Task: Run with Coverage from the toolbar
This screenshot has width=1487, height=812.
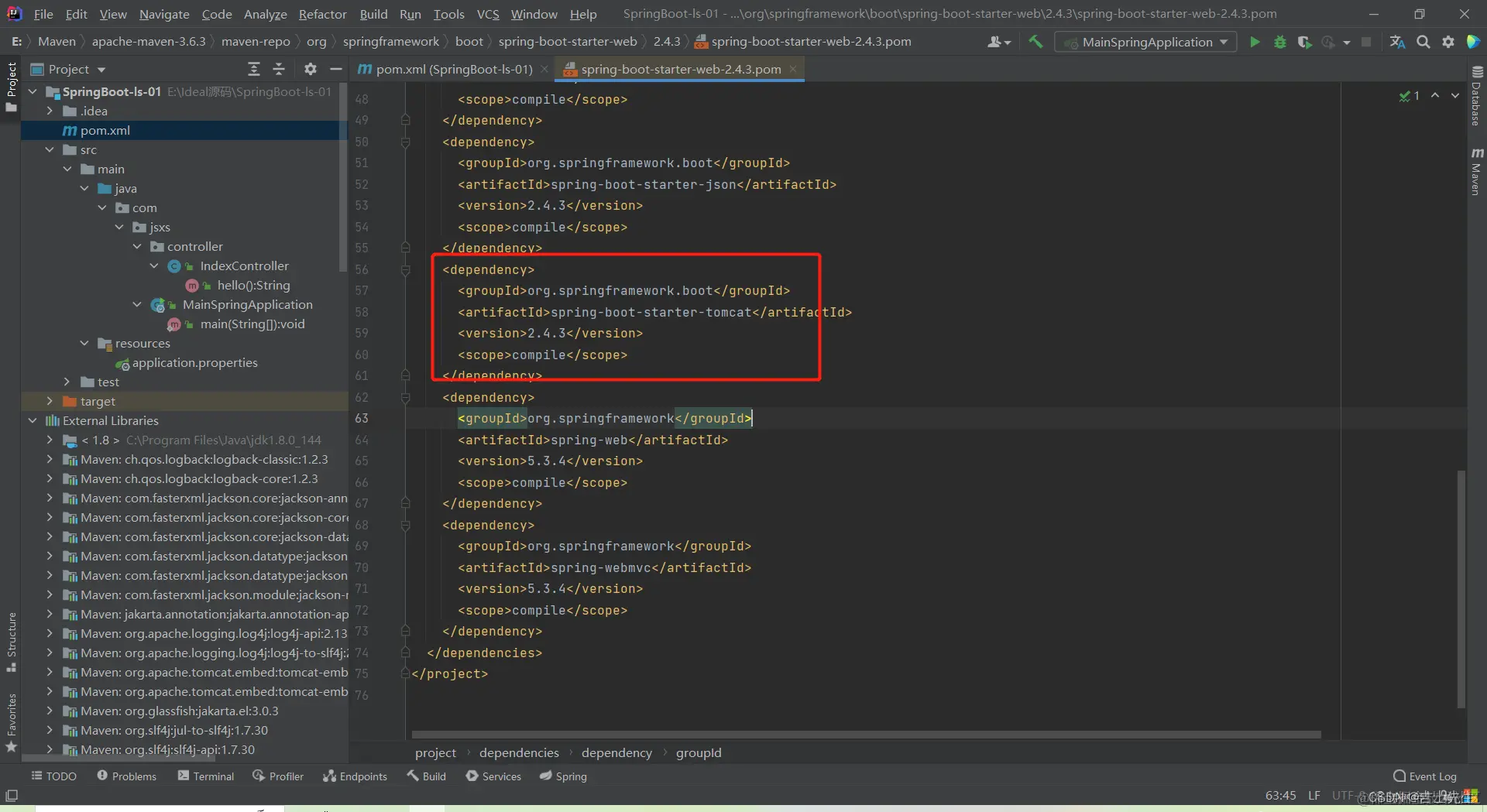Action: point(1304,42)
